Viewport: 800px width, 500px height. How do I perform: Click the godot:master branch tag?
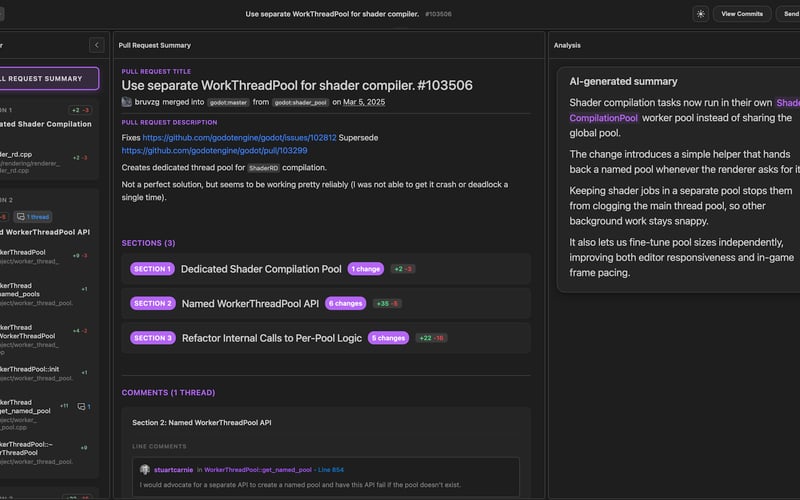coord(228,103)
